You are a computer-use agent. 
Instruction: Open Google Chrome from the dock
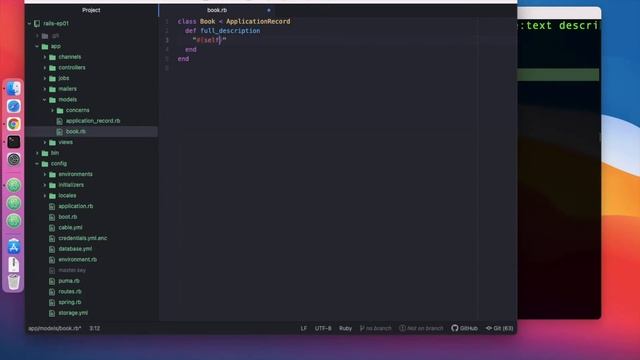(14, 124)
